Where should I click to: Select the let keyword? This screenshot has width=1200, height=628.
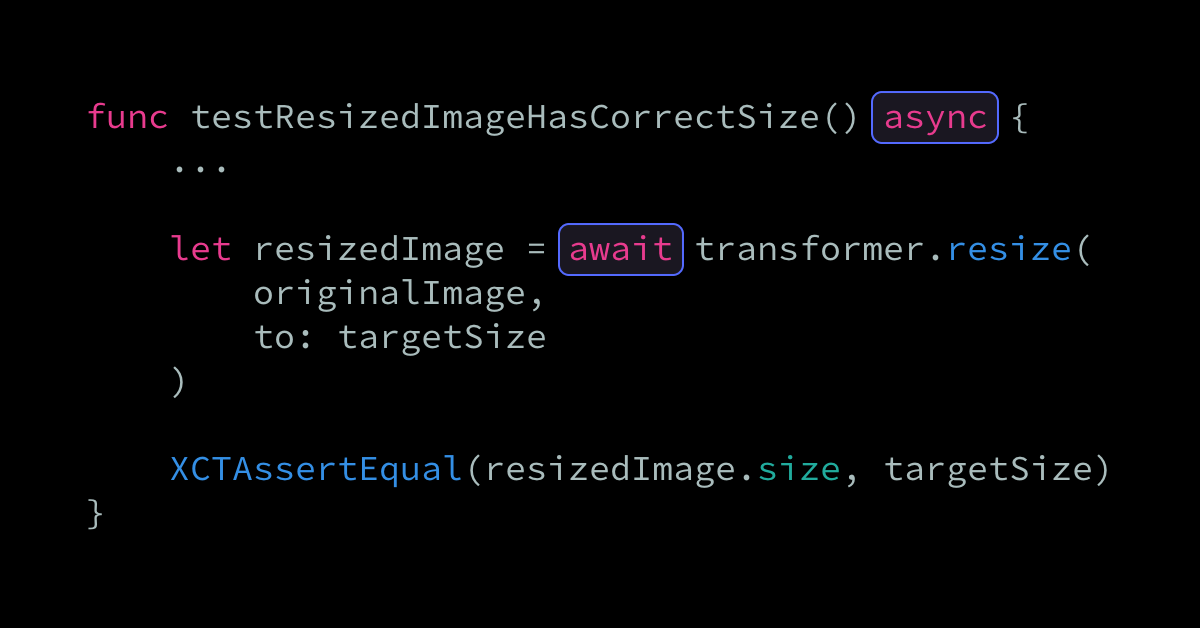[201, 249]
